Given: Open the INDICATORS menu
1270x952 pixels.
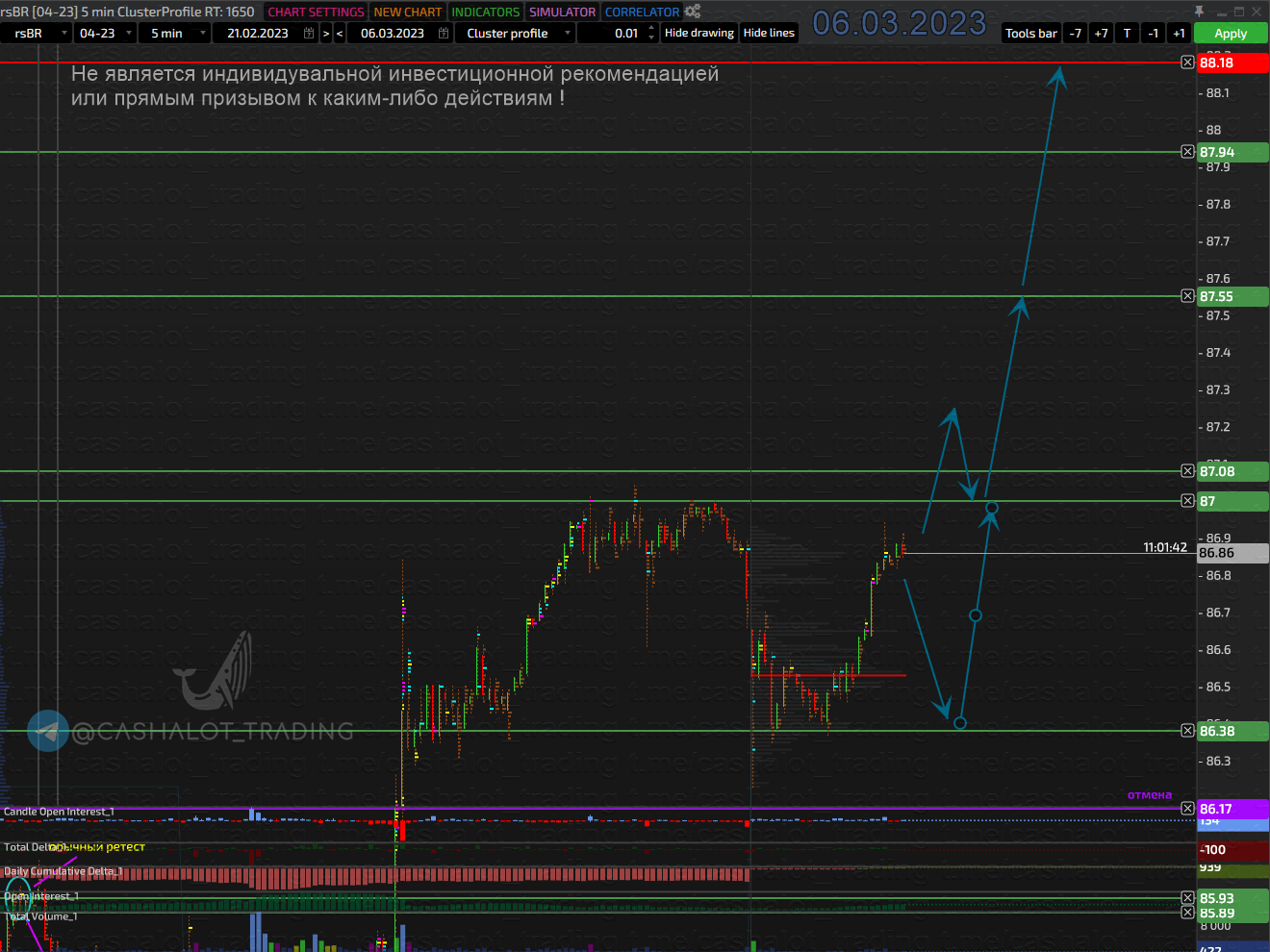Looking at the screenshot, I should tap(485, 12).
